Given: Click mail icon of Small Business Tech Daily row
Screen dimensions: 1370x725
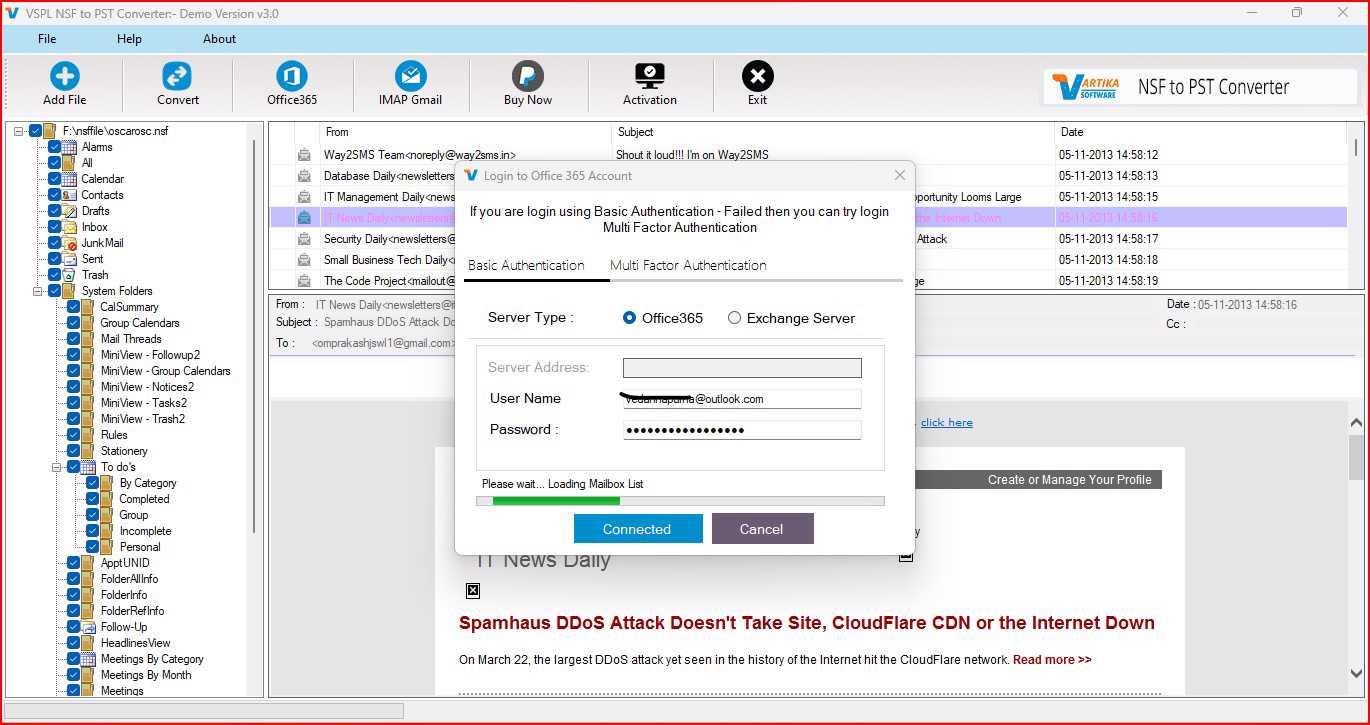Looking at the screenshot, I should click(304, 260).
